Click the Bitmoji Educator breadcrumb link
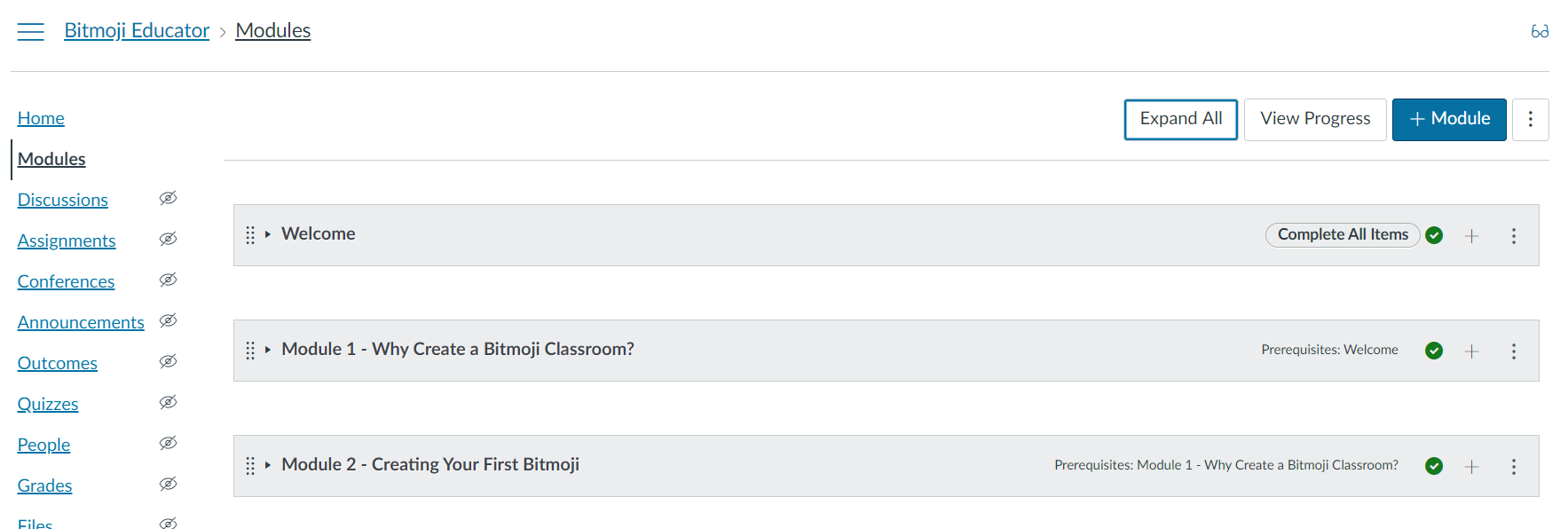 (137, 30)
